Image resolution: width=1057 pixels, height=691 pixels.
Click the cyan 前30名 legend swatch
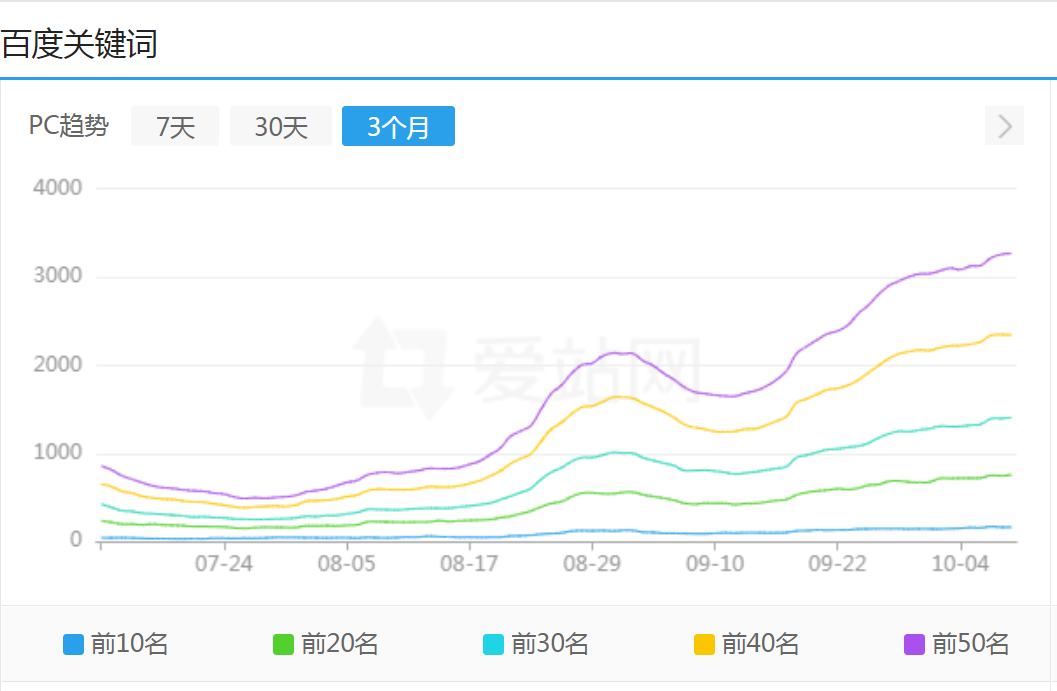[494, 645]
